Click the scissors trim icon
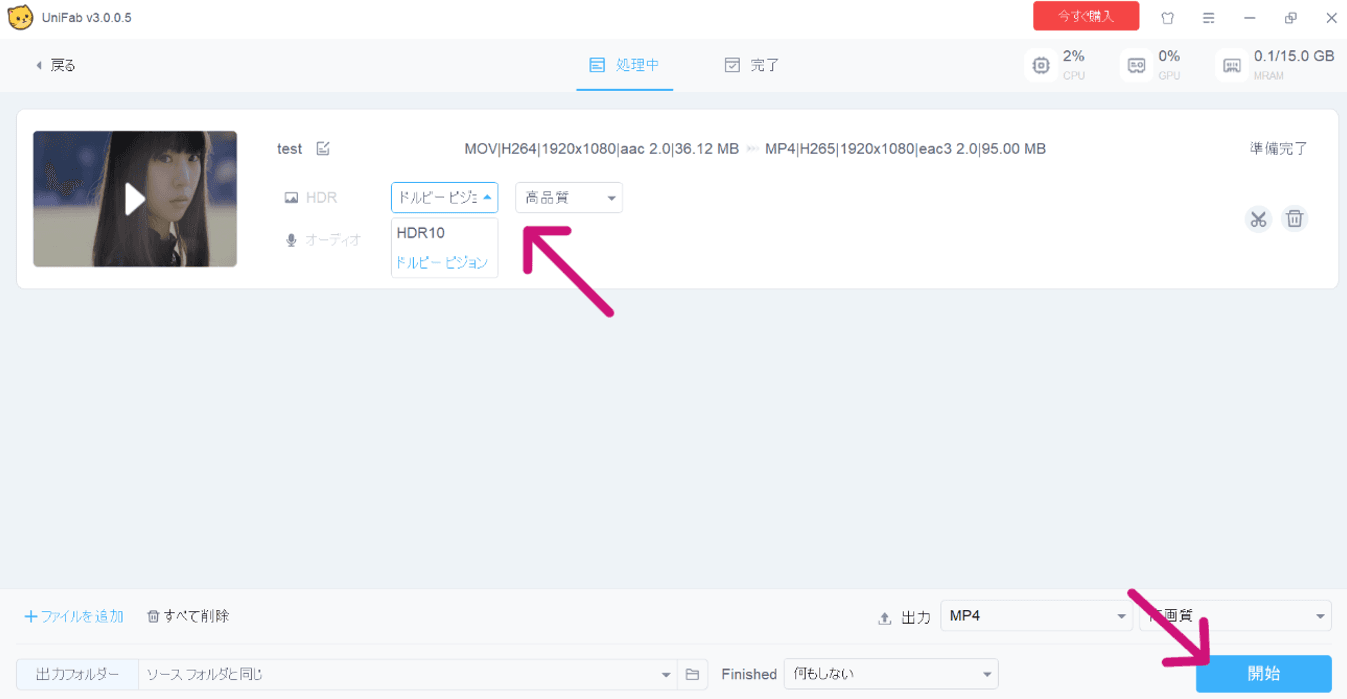 [x=1258, y=219]
